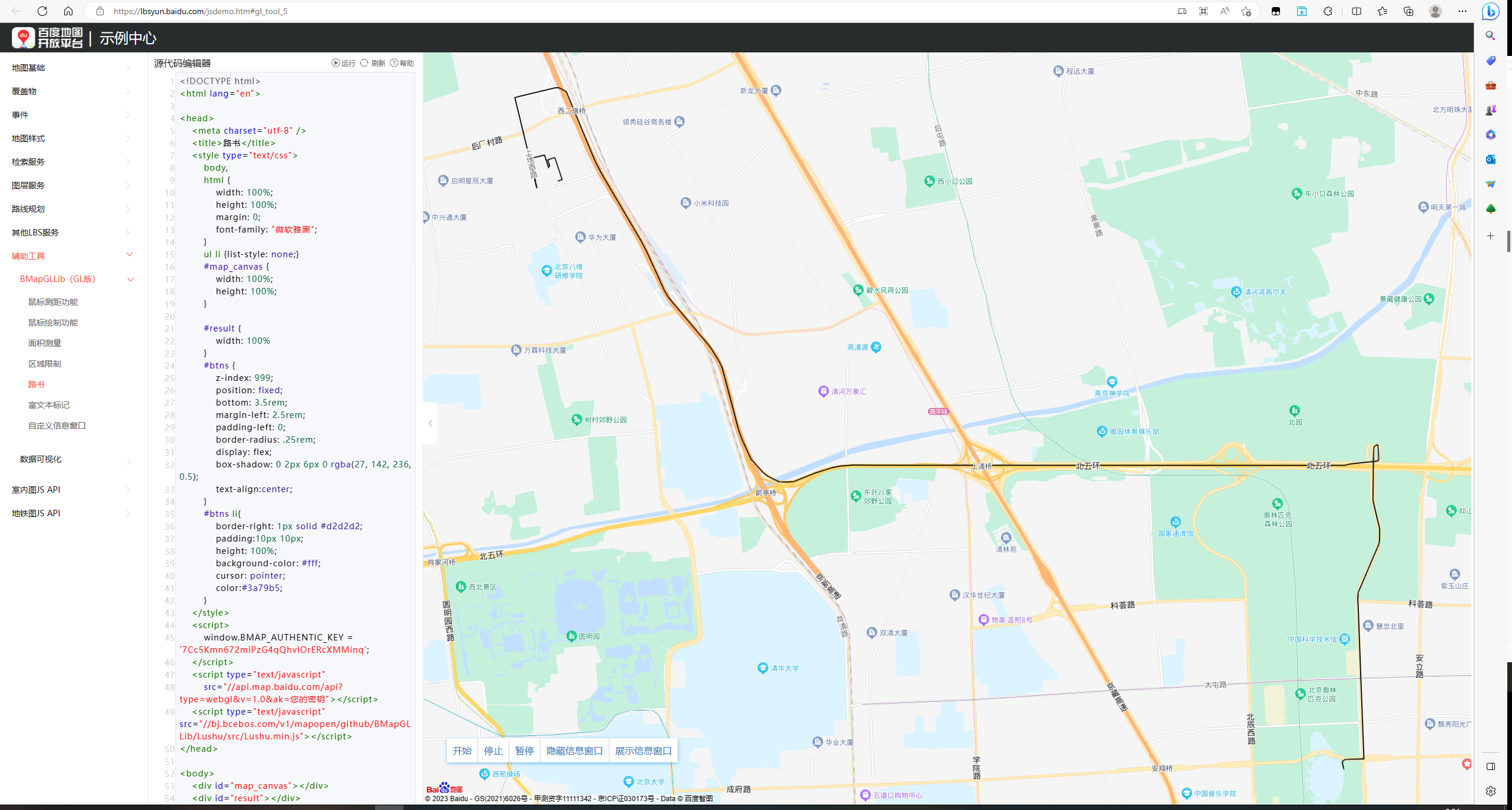The width and height of the screenshot is (1512, 810).
Task: Click the 小米科技园 map marker
Action: coord(685,203)
